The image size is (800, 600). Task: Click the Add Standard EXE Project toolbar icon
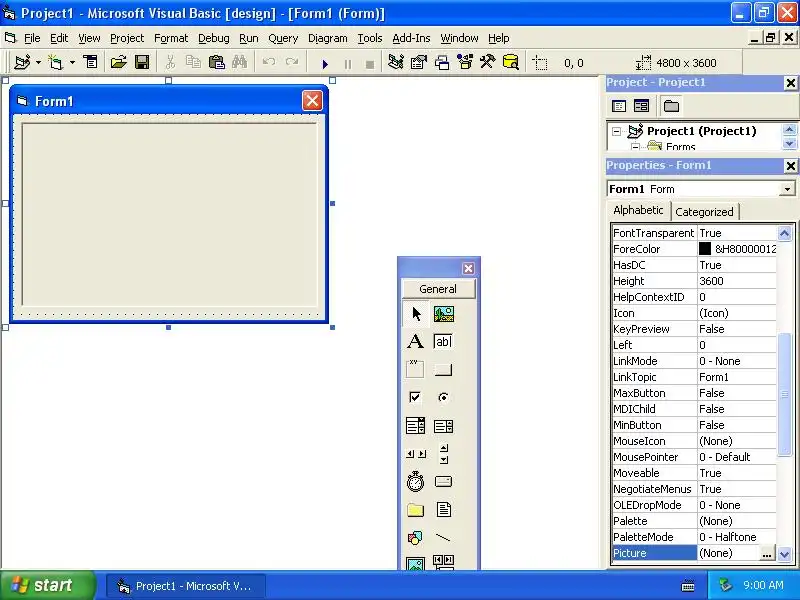22,63
